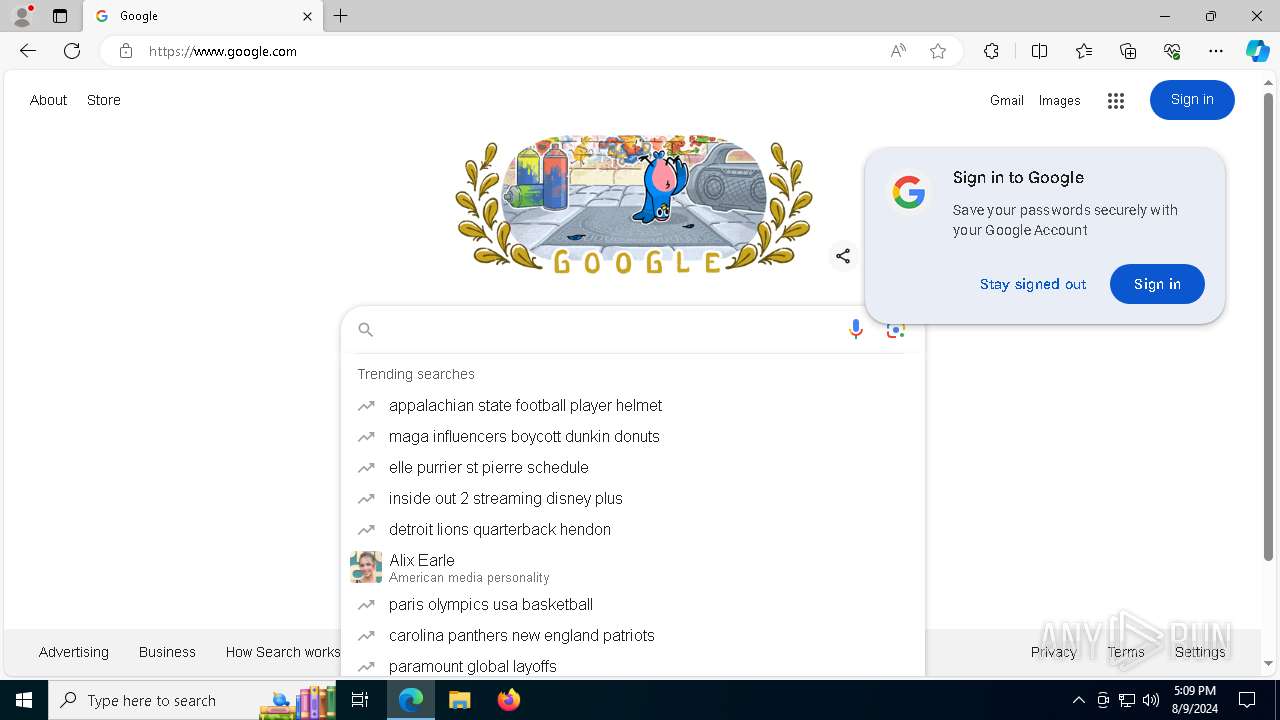Click Sign in within the popup
The image size is (1280, 720).
1157,284
